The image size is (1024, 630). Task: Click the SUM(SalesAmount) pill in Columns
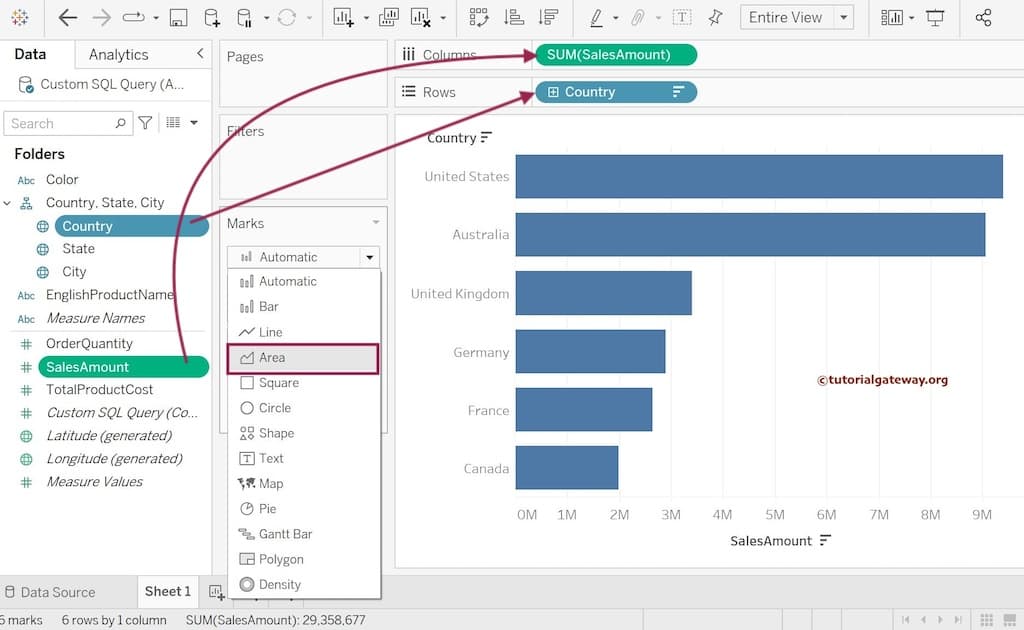tap(608, 55)
